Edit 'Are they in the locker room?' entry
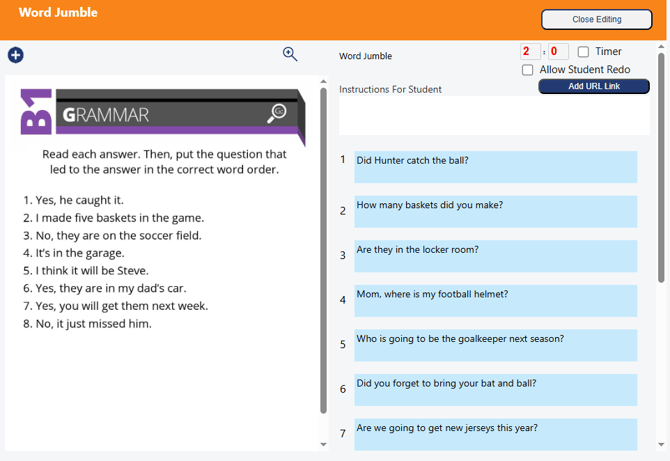The width and height of the screenshot is (670, 461). [x=495, y=256]
